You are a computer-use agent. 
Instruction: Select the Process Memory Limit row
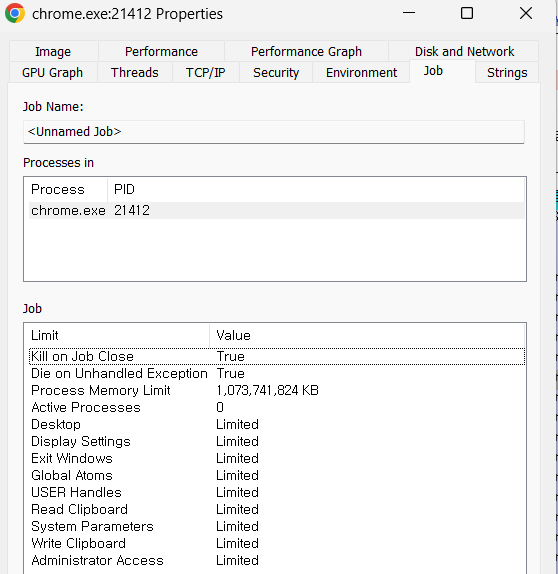tap(276, 390)
